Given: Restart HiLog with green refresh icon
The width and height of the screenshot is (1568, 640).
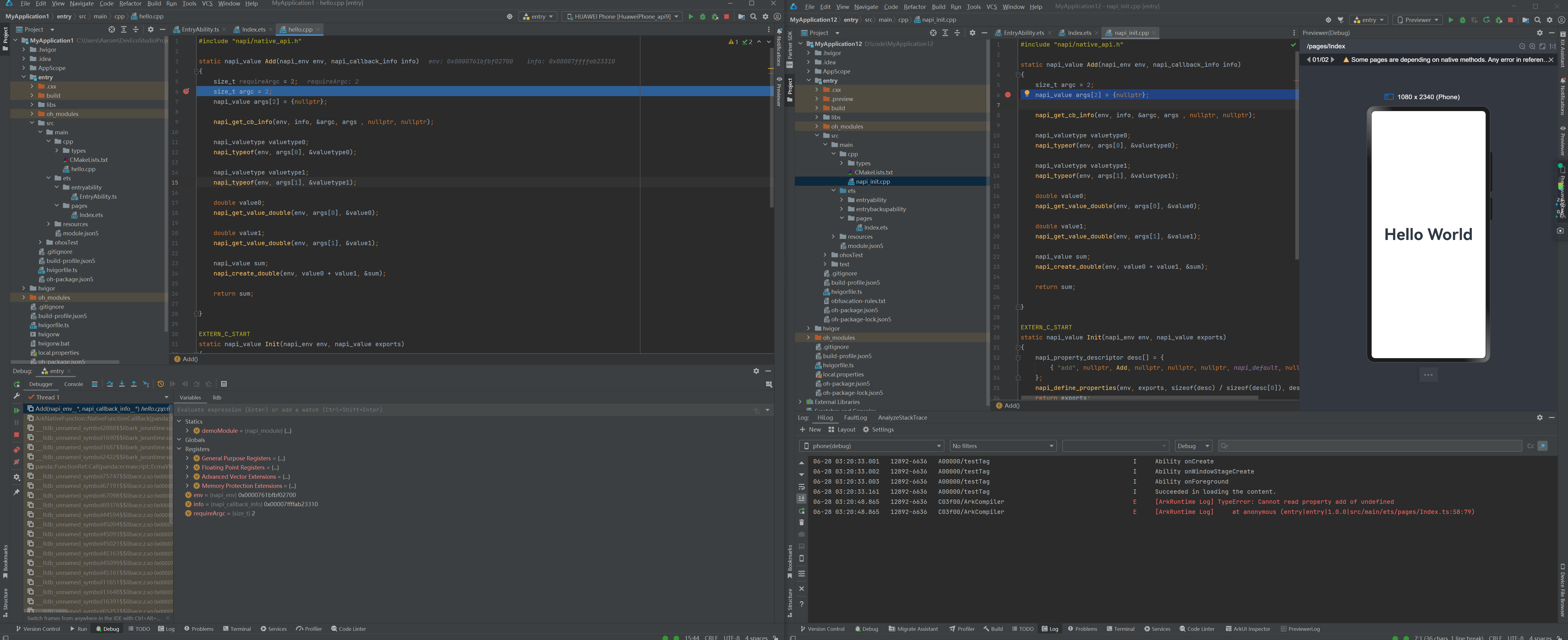Looking at the screenshot, I should tap(802, 511).
